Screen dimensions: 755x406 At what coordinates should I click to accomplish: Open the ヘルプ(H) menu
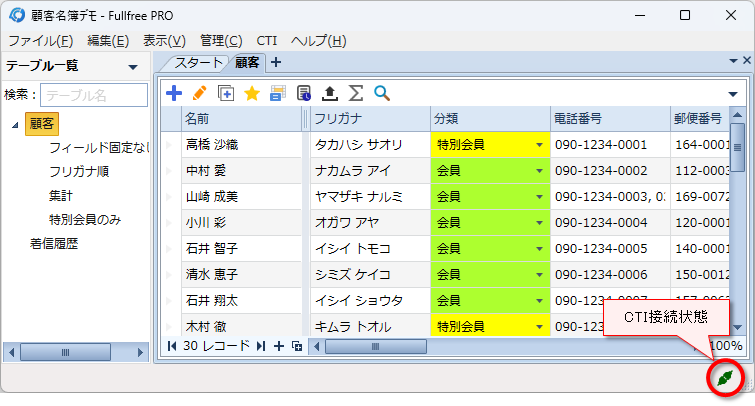tap(318, 41)
